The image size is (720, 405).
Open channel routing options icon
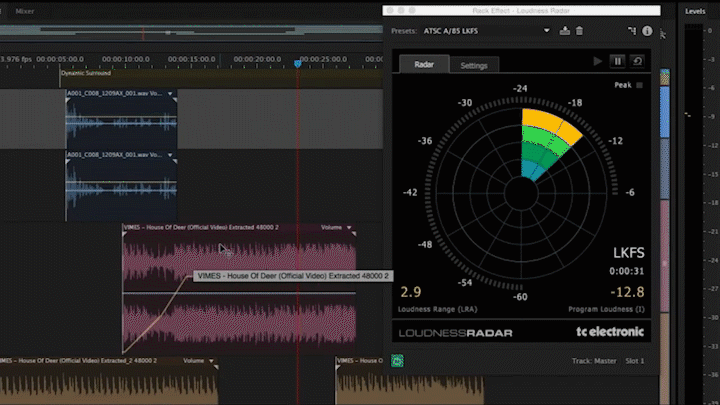[632, 31]
